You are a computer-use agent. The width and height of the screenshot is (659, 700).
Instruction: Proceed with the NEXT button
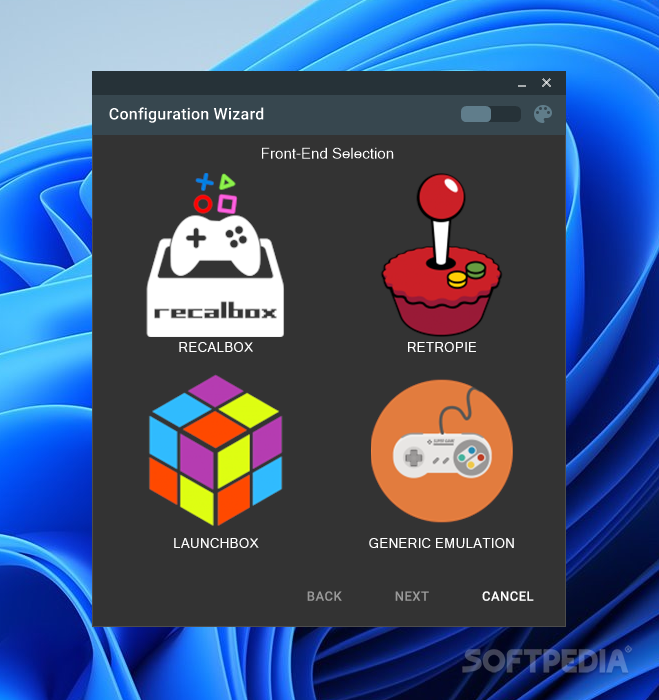pos(412,596)
